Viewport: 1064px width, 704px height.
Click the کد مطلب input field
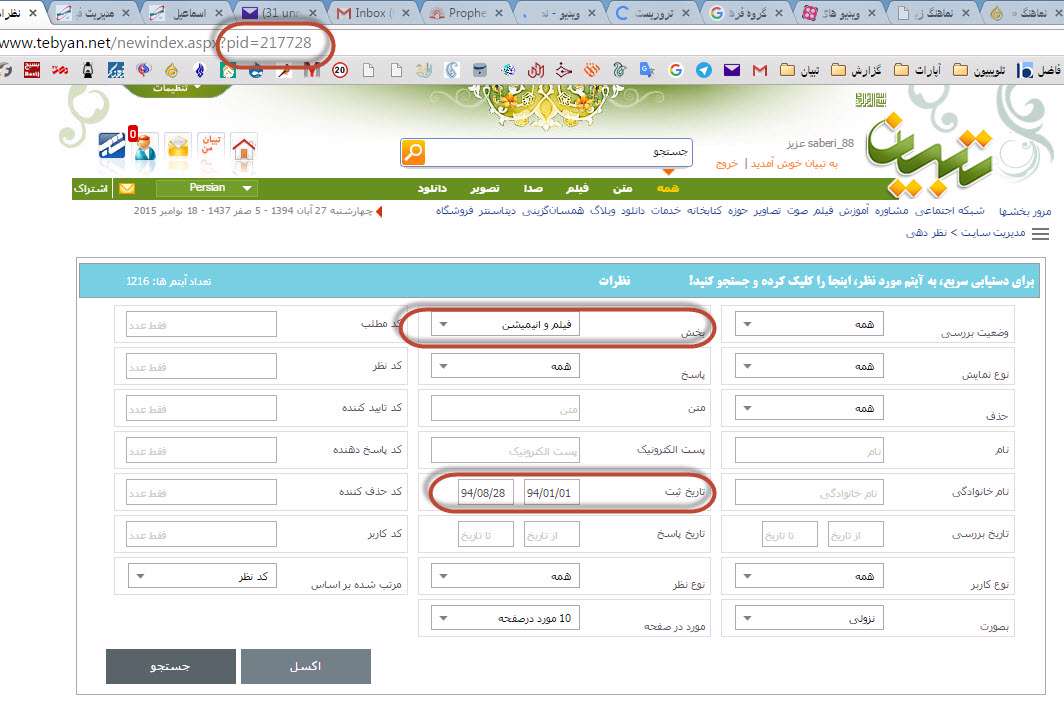pyautogui.click(x=201, y=325)
